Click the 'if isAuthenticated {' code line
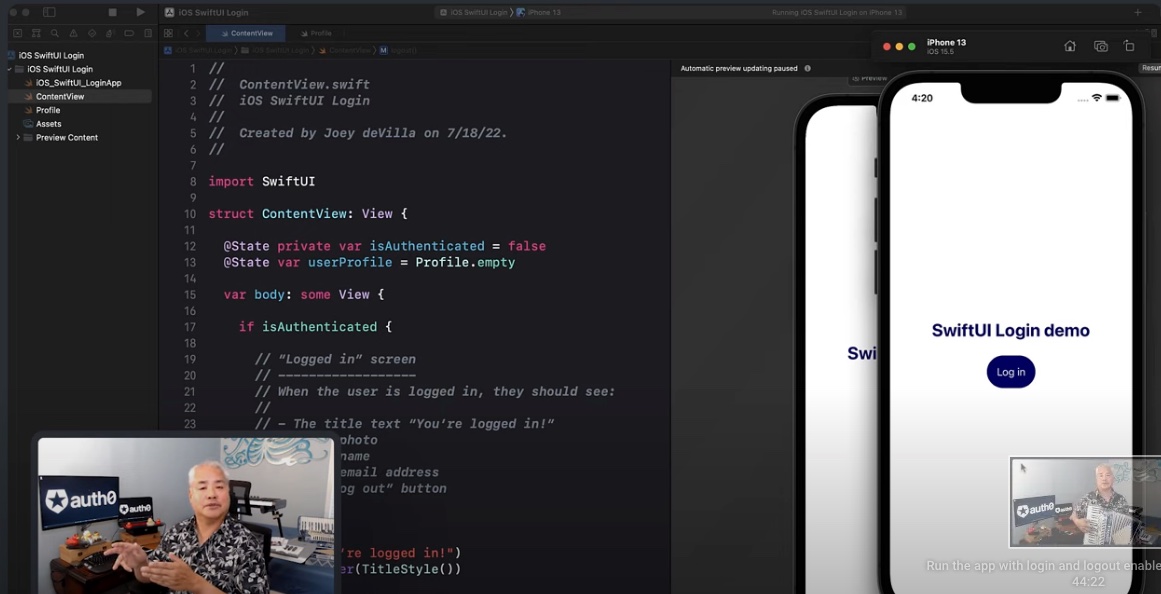 pyautogui.click(x=315, y=327)
